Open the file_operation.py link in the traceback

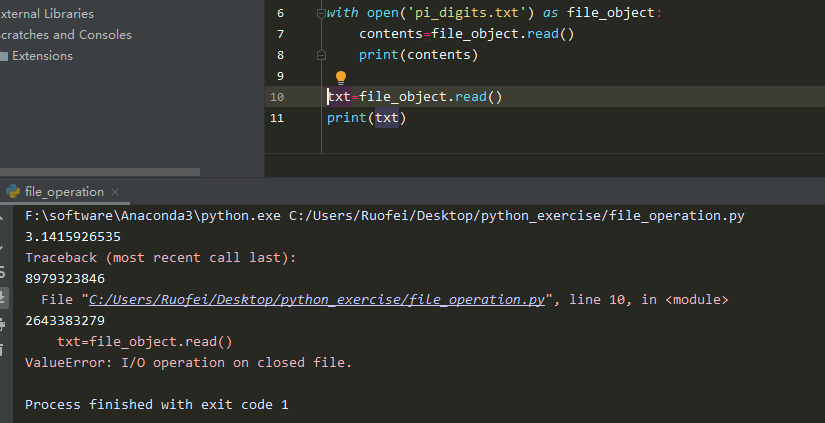pos(317,299)
